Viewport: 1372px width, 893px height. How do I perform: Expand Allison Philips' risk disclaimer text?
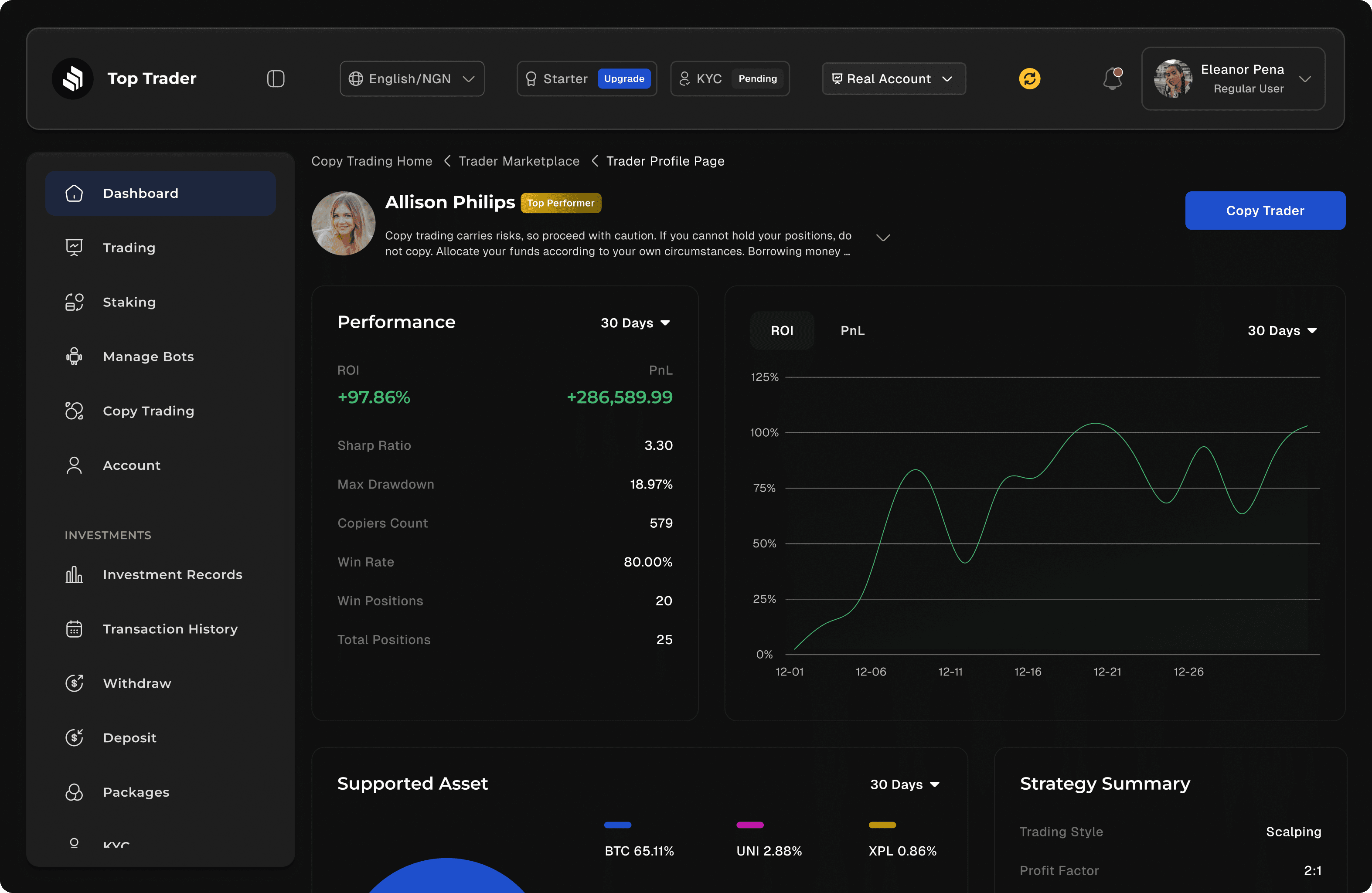click(882, 237)
